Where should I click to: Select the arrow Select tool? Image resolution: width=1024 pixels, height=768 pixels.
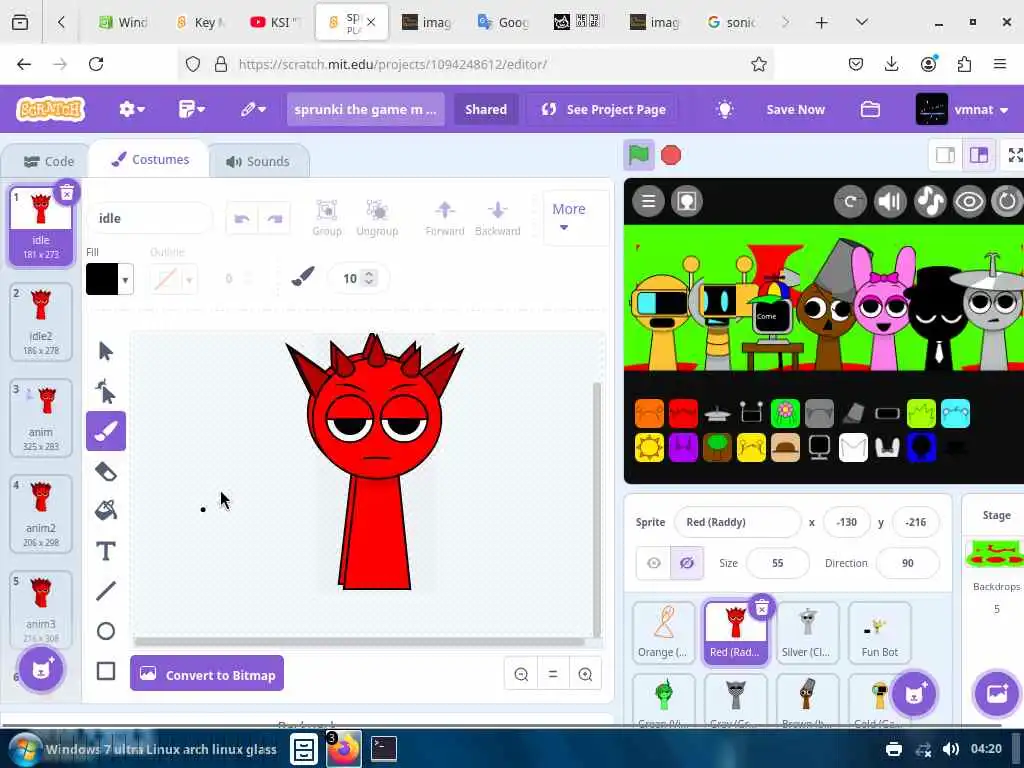pos(106,351)
